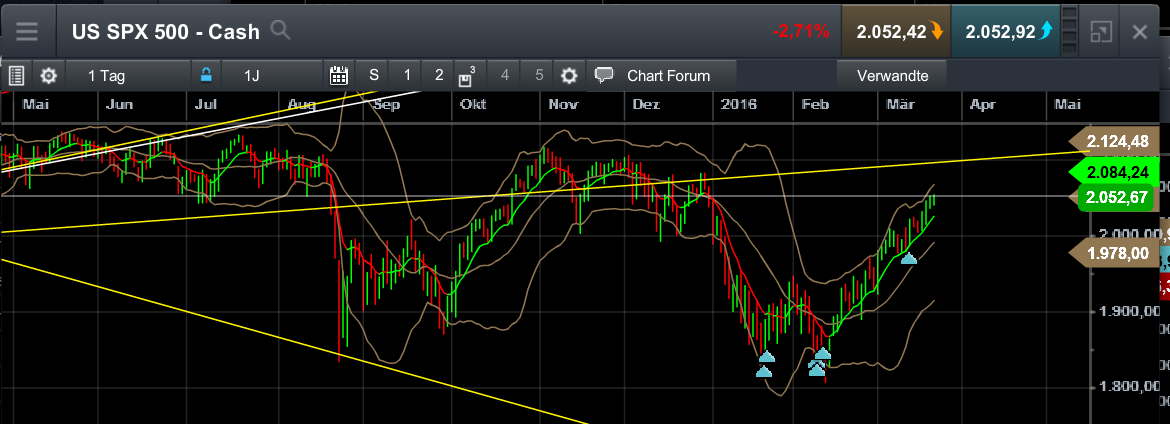Image resolution: width=1170 pixels, height=424 pixels.
Task: Click the stacked bars indicator beside buy price
Action: (1070, 31)
